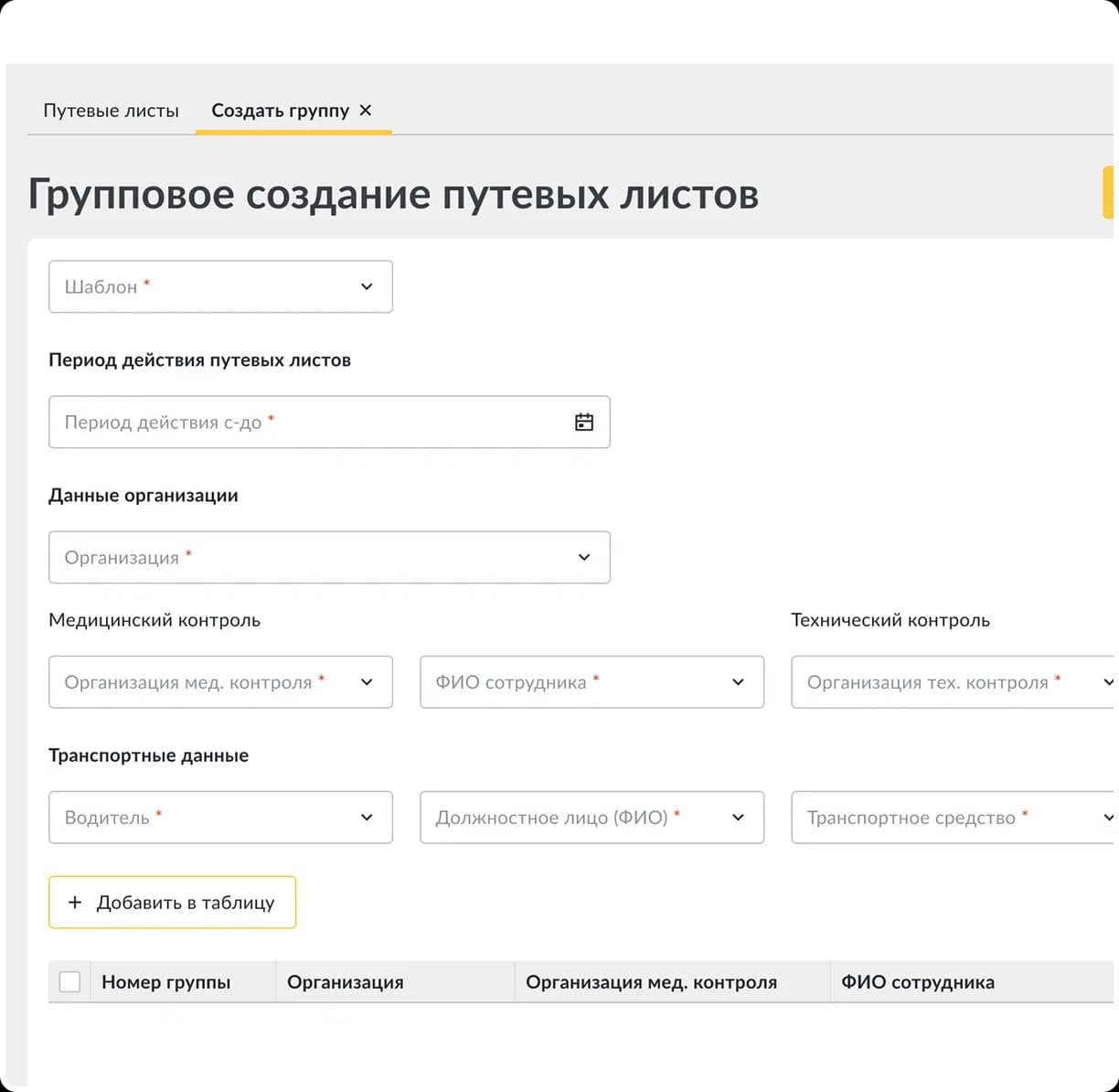Focus the Период действия с-до field
Viewport: 1119px width, 1092px height.
tap(329, 422)
